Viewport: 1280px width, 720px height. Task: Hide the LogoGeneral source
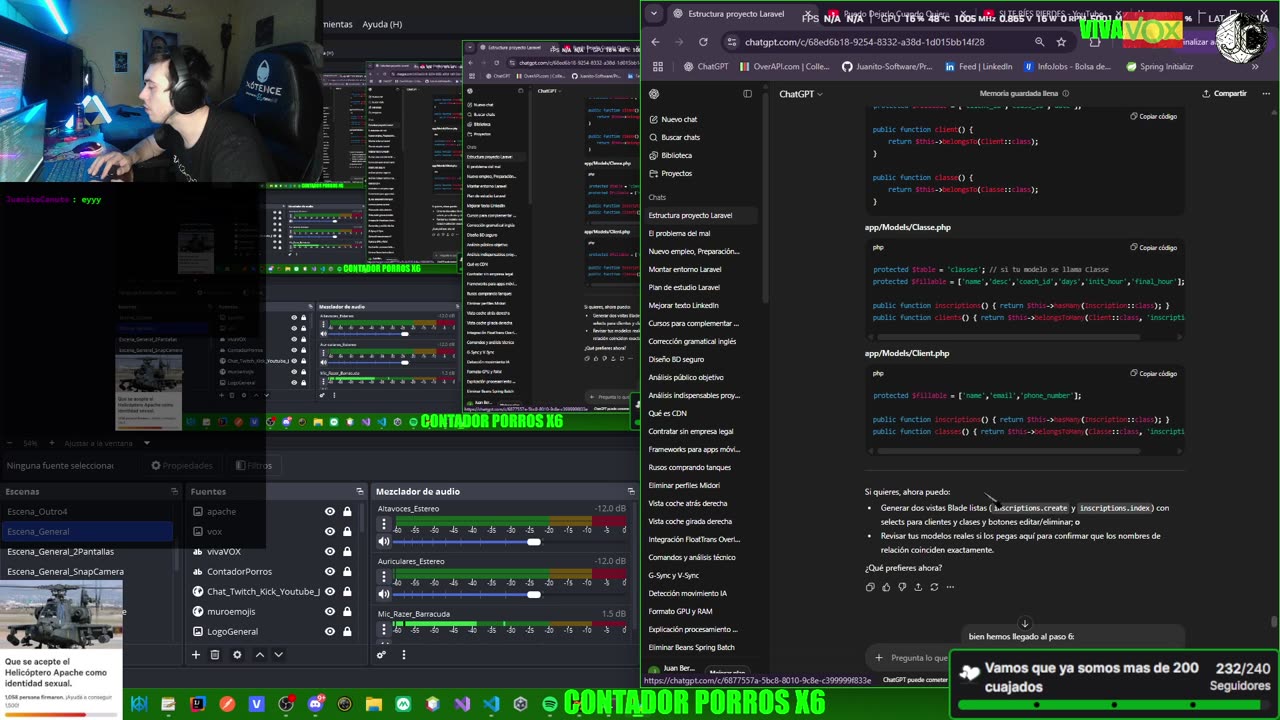click(x=330, y=631)
